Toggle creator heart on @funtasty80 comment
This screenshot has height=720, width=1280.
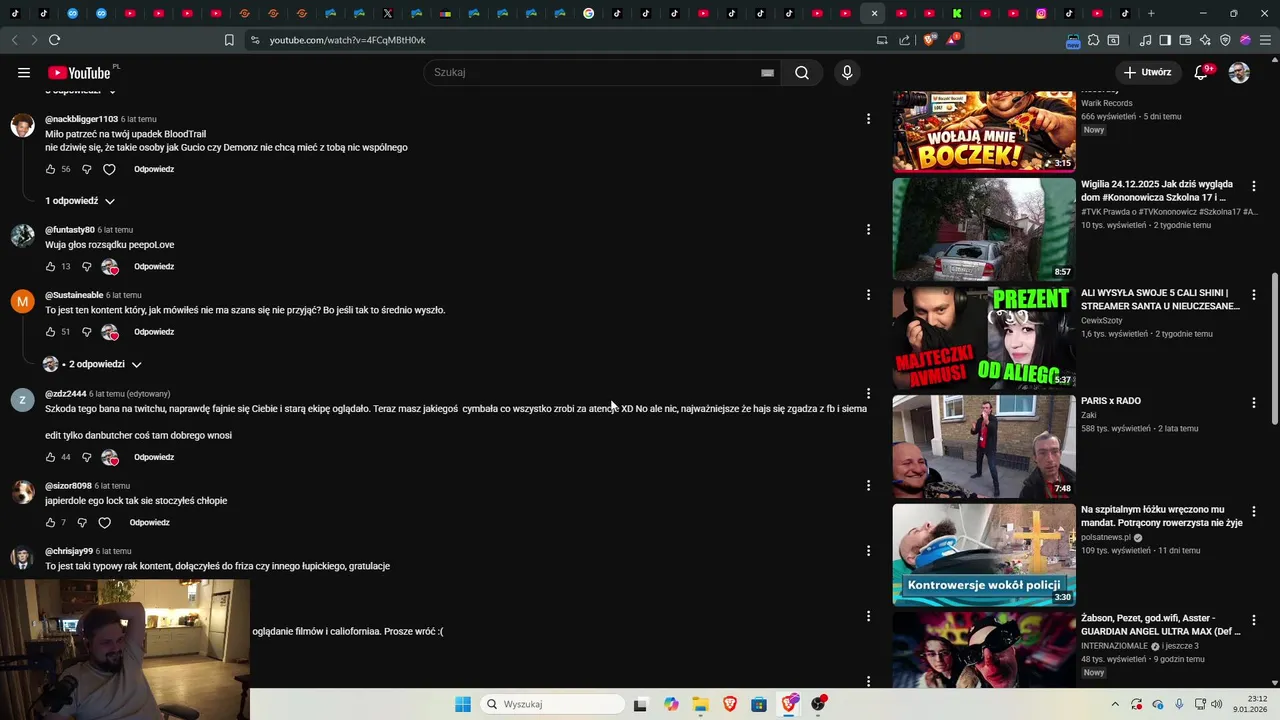coord(110,267)
